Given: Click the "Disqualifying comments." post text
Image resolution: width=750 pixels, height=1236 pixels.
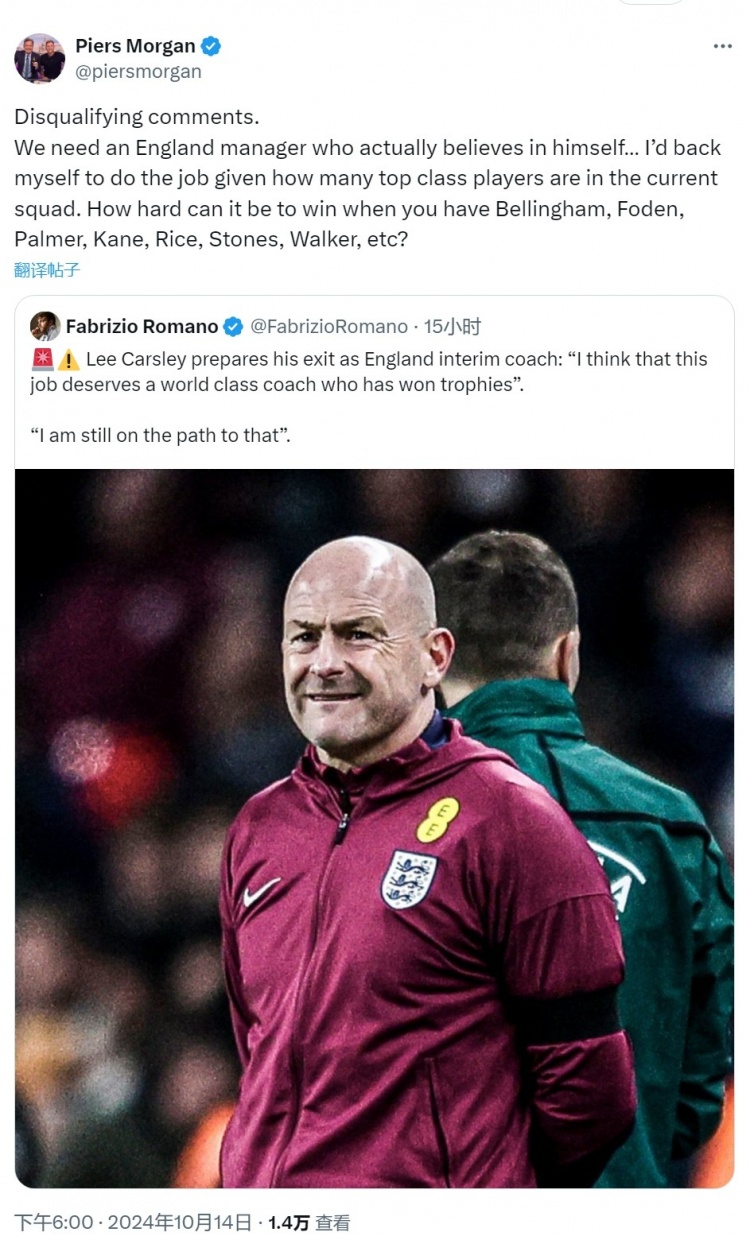Looking at the screenshot, I should [x=136, y=117].
